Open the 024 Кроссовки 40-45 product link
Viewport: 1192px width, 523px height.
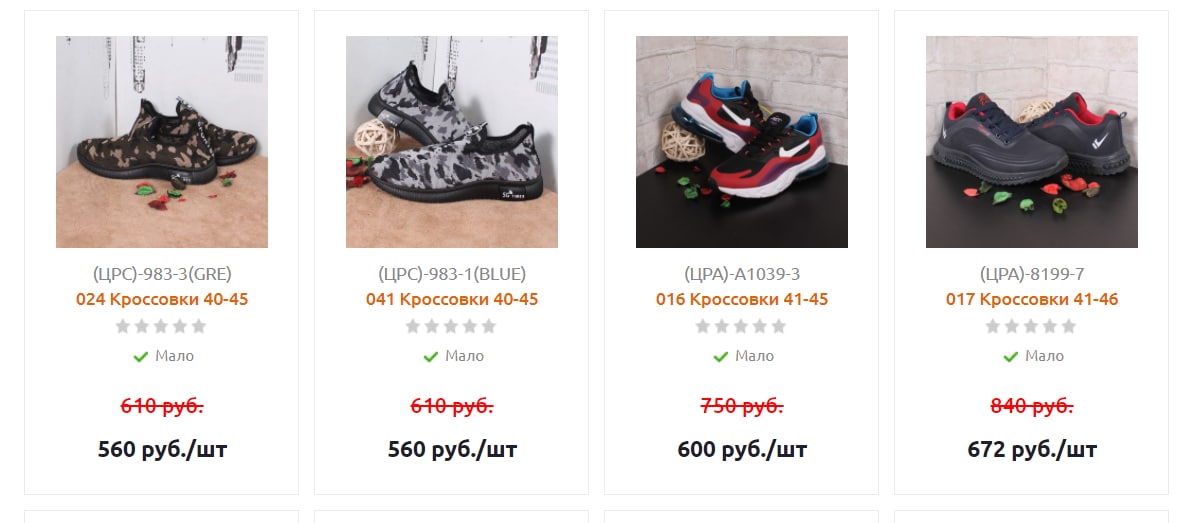click(x=162, y=300)
